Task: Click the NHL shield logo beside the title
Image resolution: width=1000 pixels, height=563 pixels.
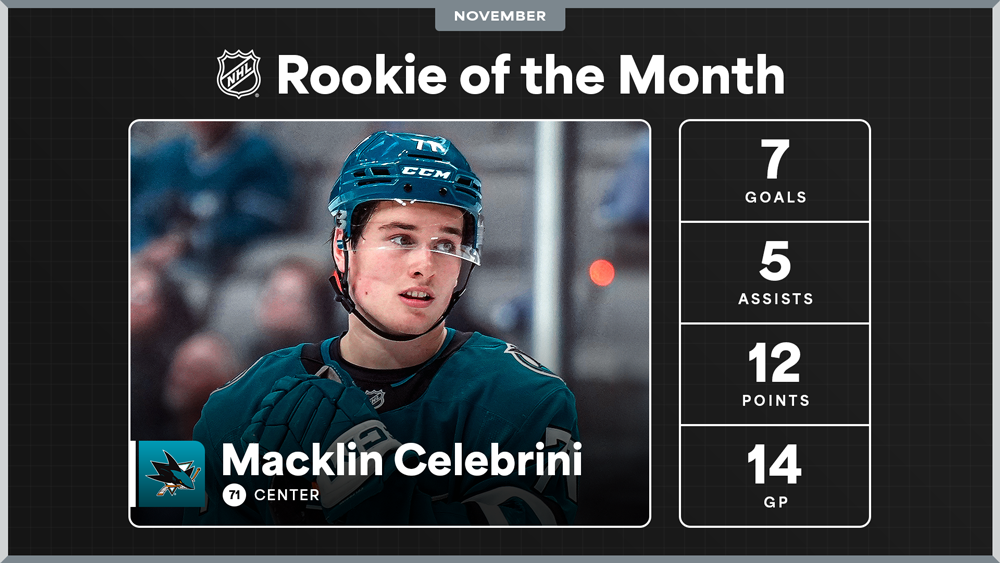Action: pyautogui.click(x=239, y=75)
